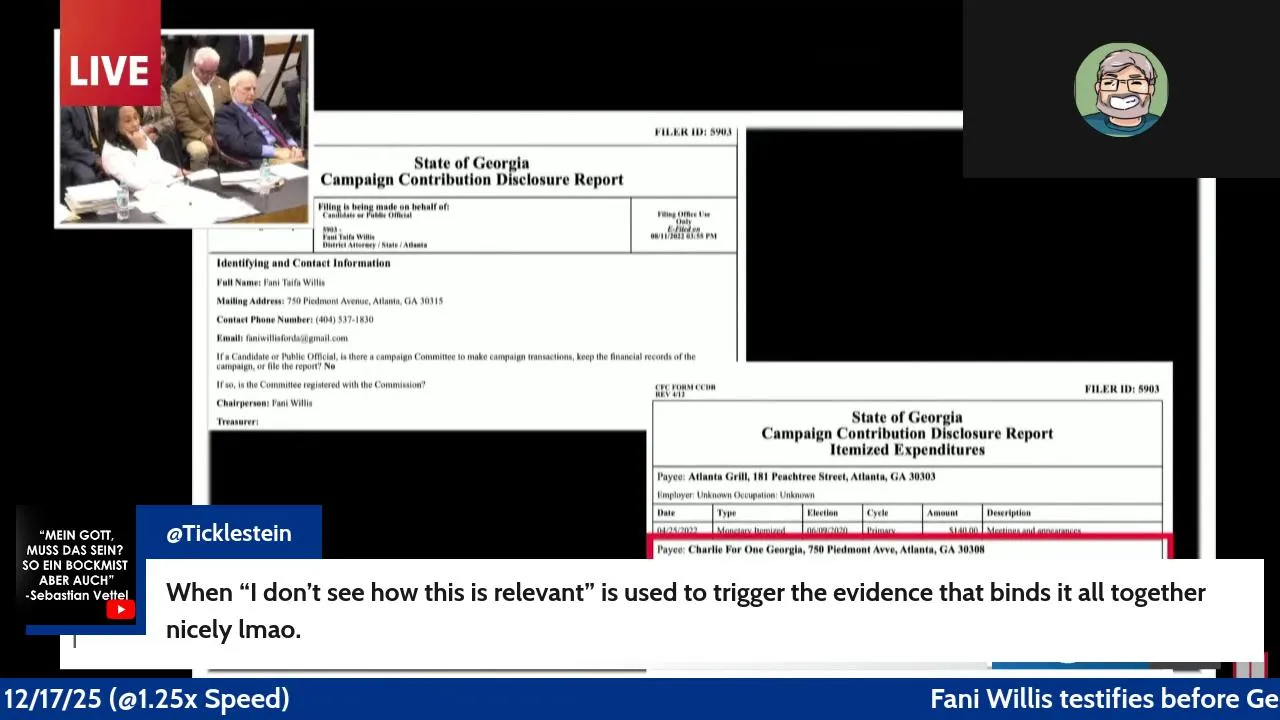Click the payee "Charlie For One Georgia" row
This screenshot has width=1280, height=720.
click(907, 549)
